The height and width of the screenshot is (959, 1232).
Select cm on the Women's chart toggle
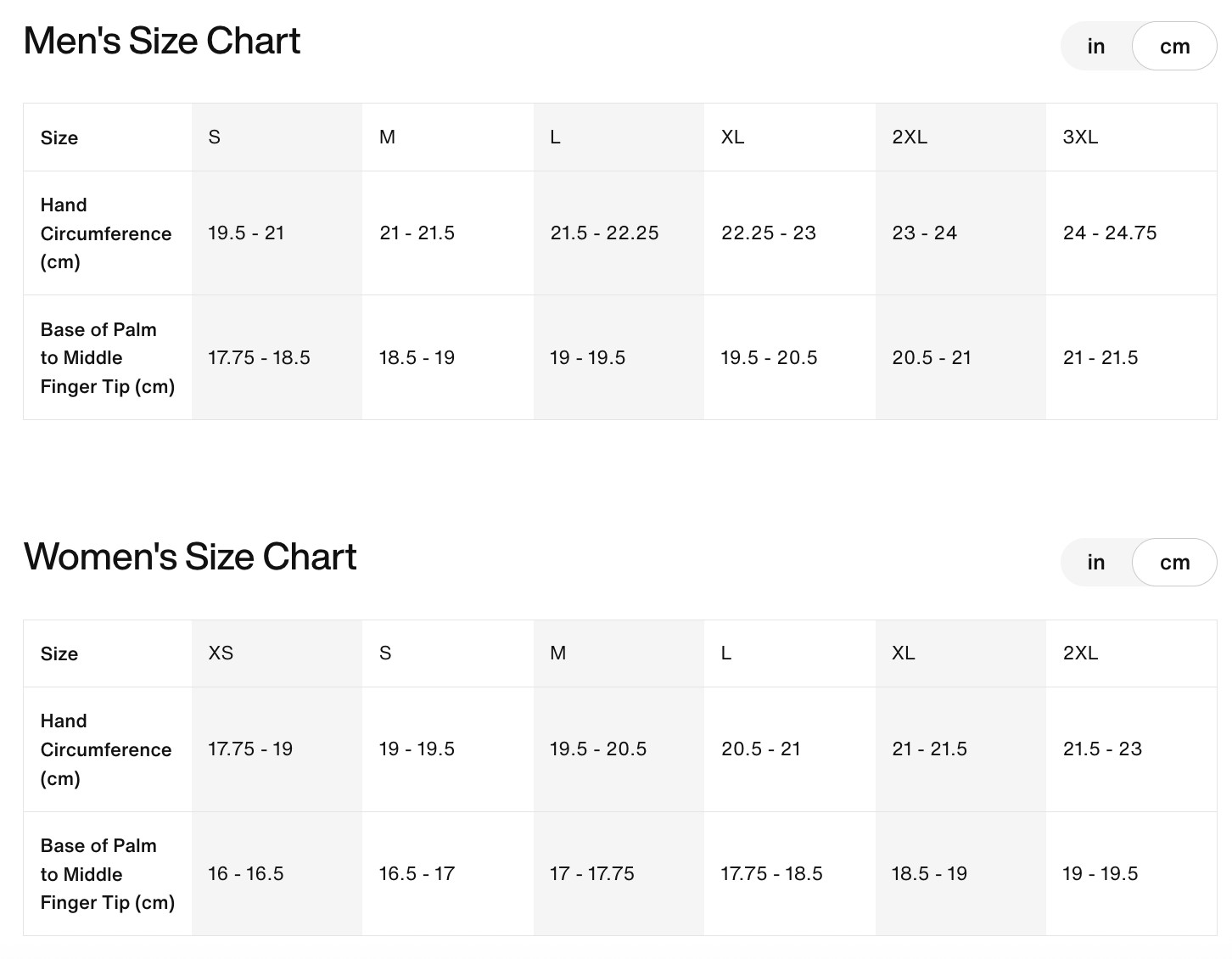(1174, 562)
